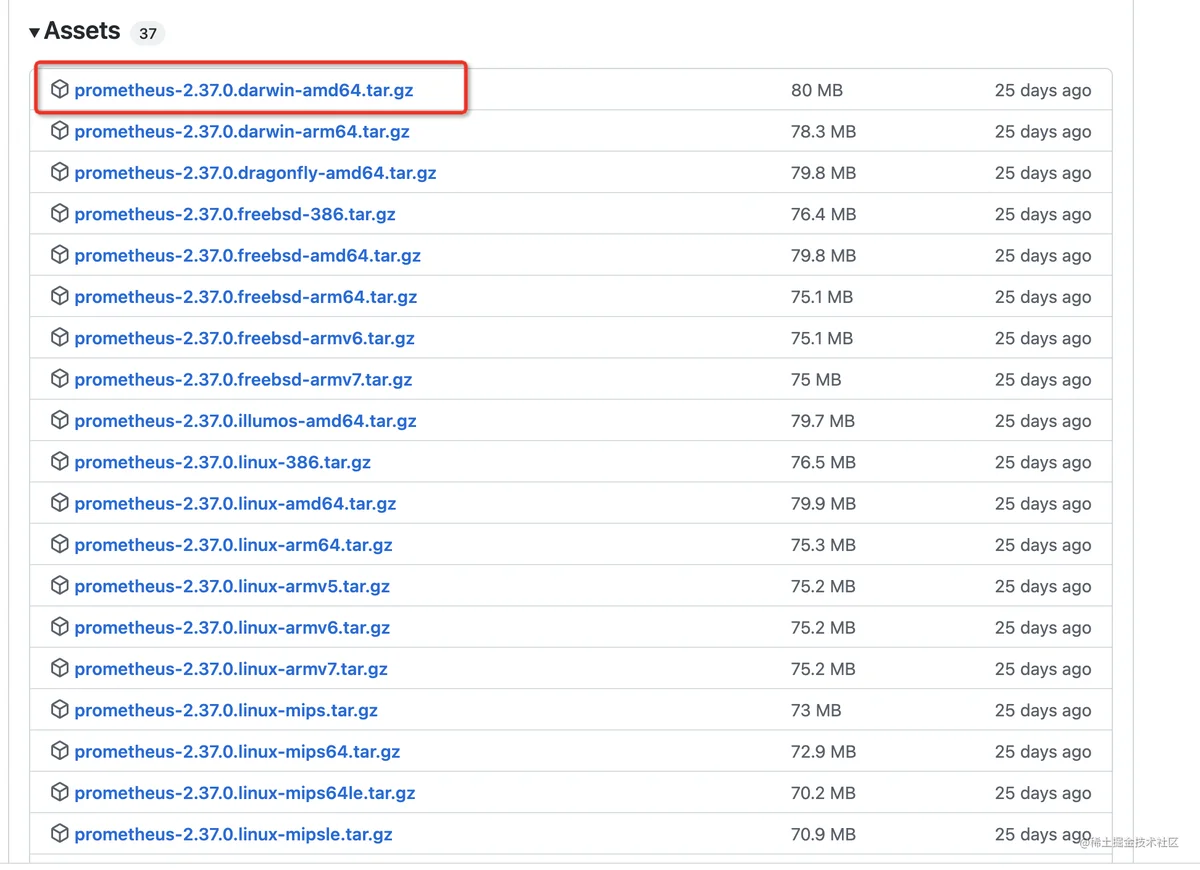Click package icon beside freebsd-386 asset

[x=60, y=213]
